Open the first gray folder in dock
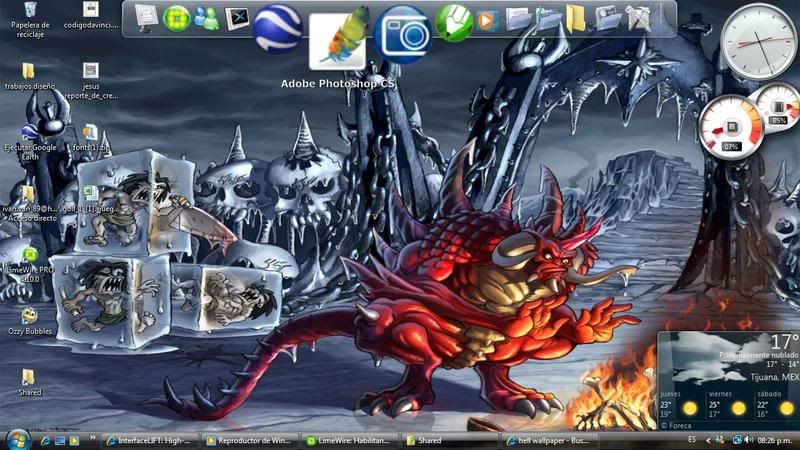This screenshot has width=800, height=450. [518, 19]
